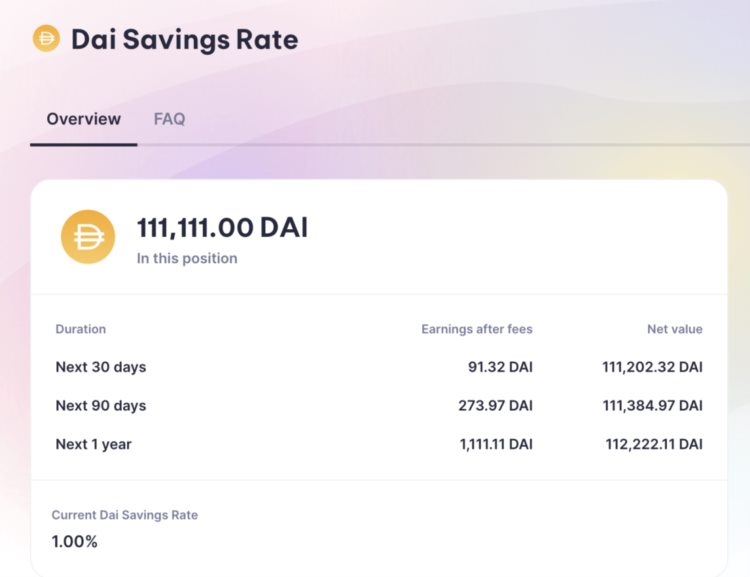Click the 111,202.32 DAI net value

pos(652,367)
